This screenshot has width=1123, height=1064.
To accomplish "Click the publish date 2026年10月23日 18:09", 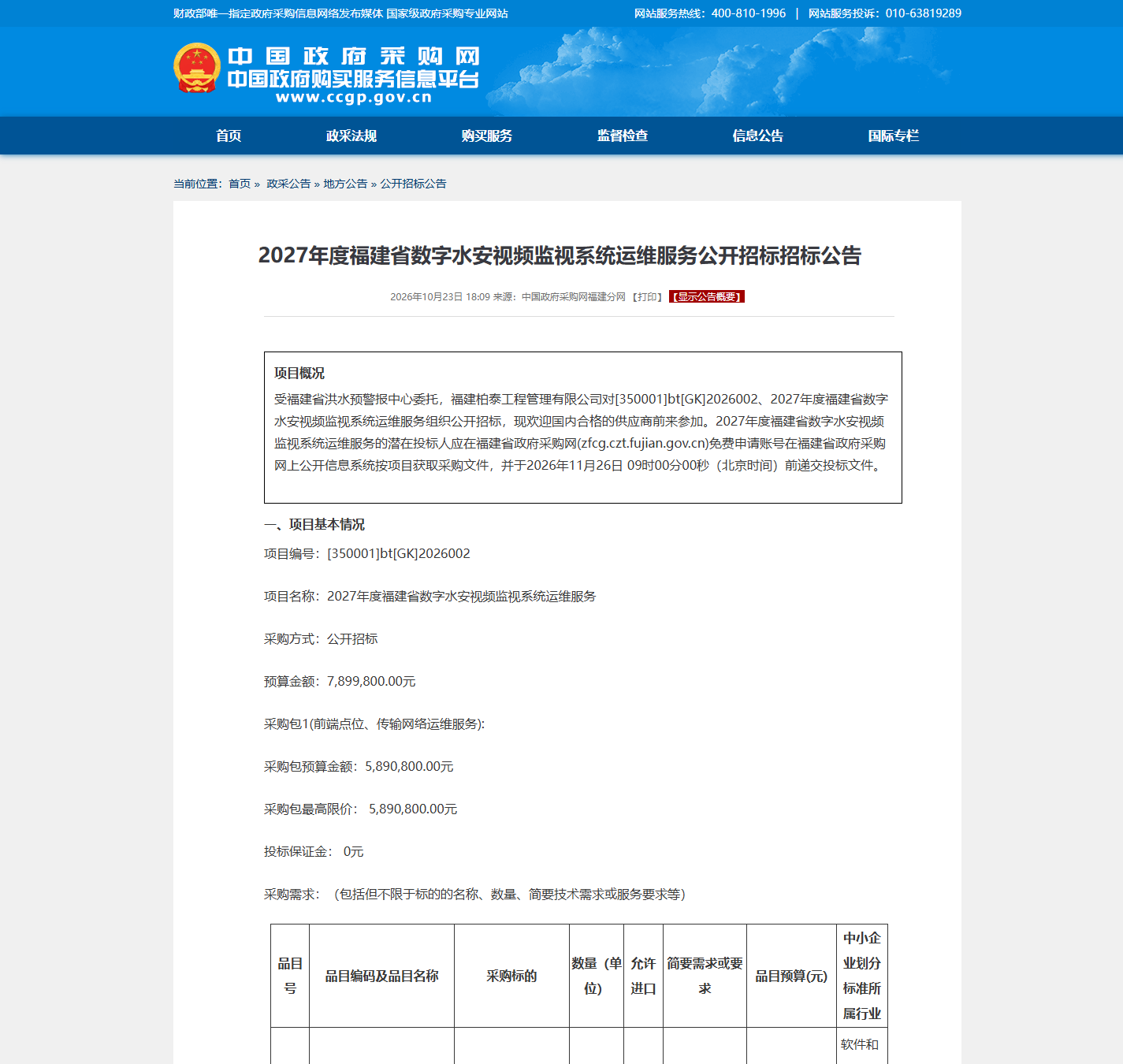I will (x=440, y=297).
